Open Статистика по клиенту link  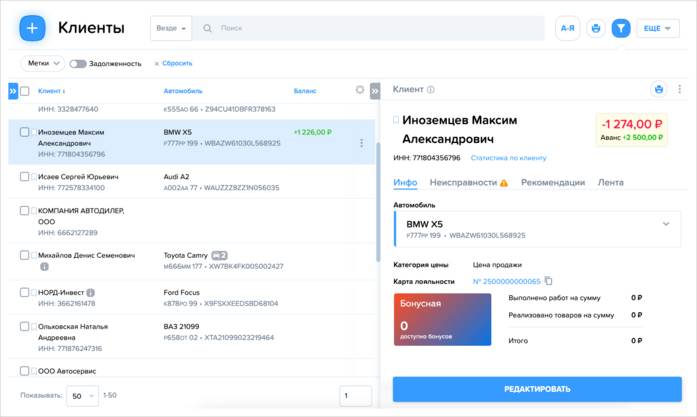tap(509, 158)
